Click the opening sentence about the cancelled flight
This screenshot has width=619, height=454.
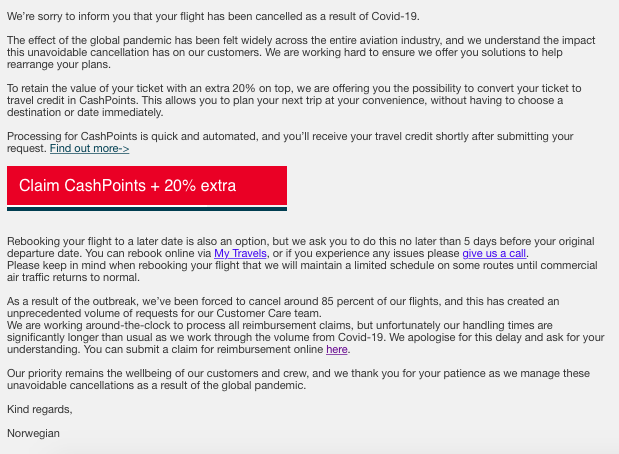(x=213, y=17)
